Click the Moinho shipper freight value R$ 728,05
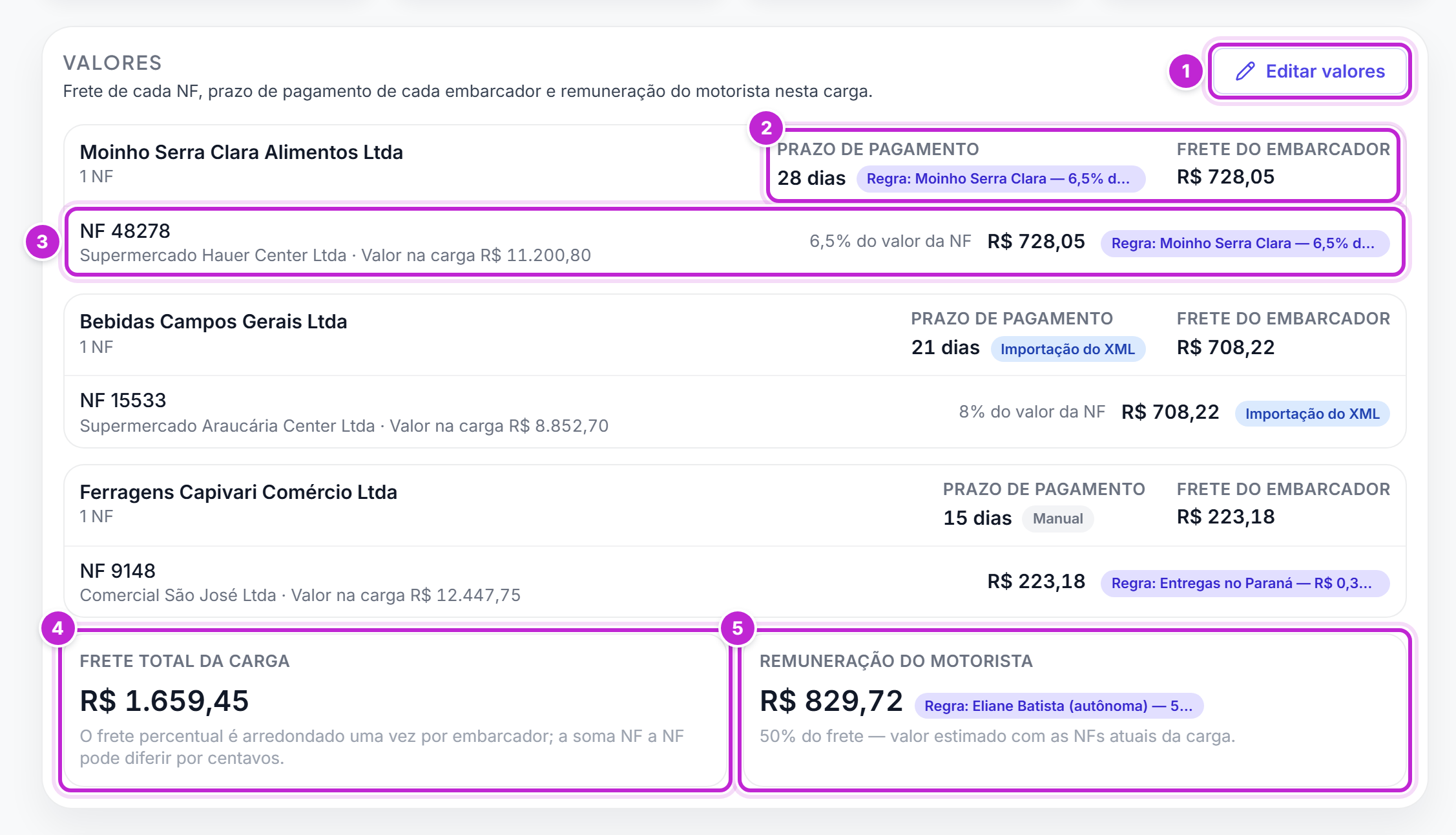 pyautogui.click(x=1225, y=176)
